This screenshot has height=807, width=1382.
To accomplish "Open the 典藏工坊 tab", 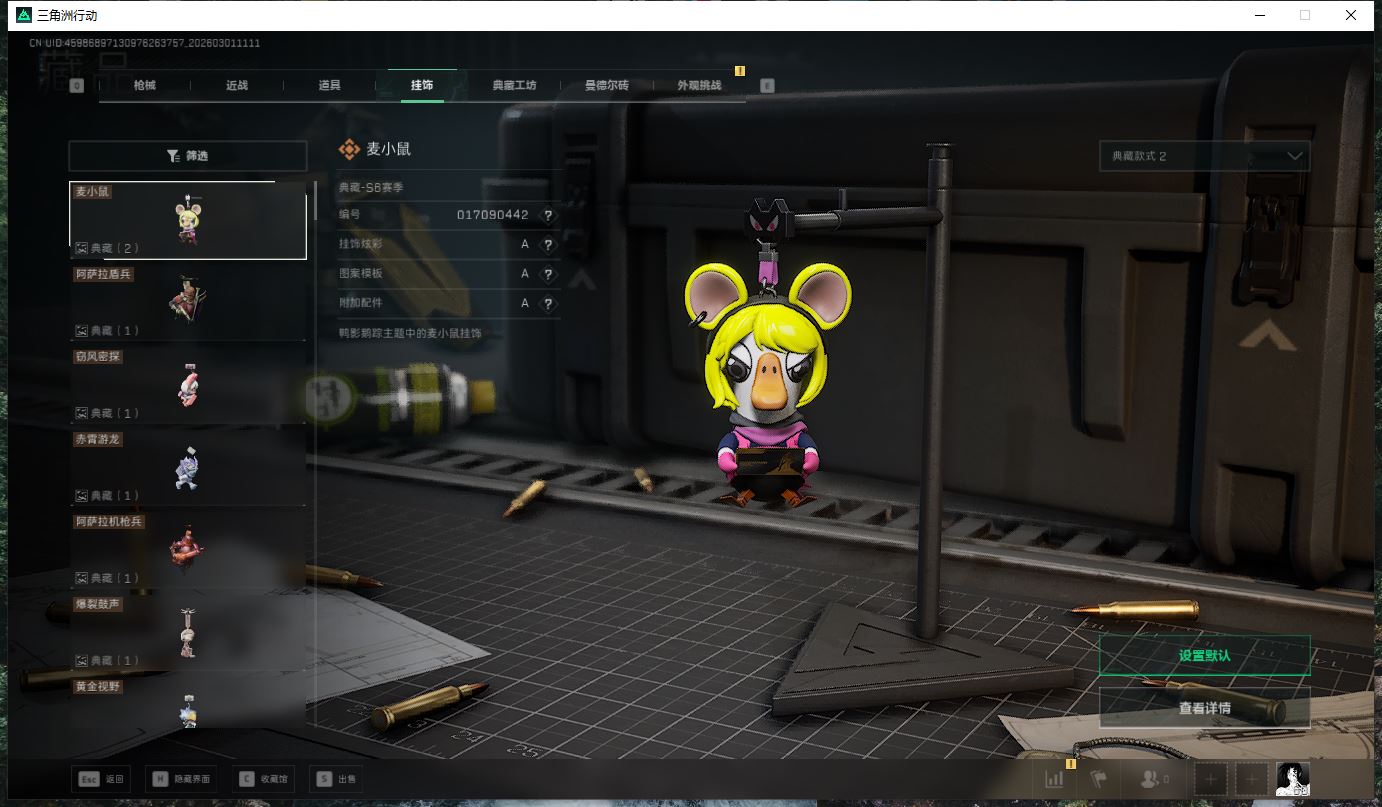I will [514, 85].
